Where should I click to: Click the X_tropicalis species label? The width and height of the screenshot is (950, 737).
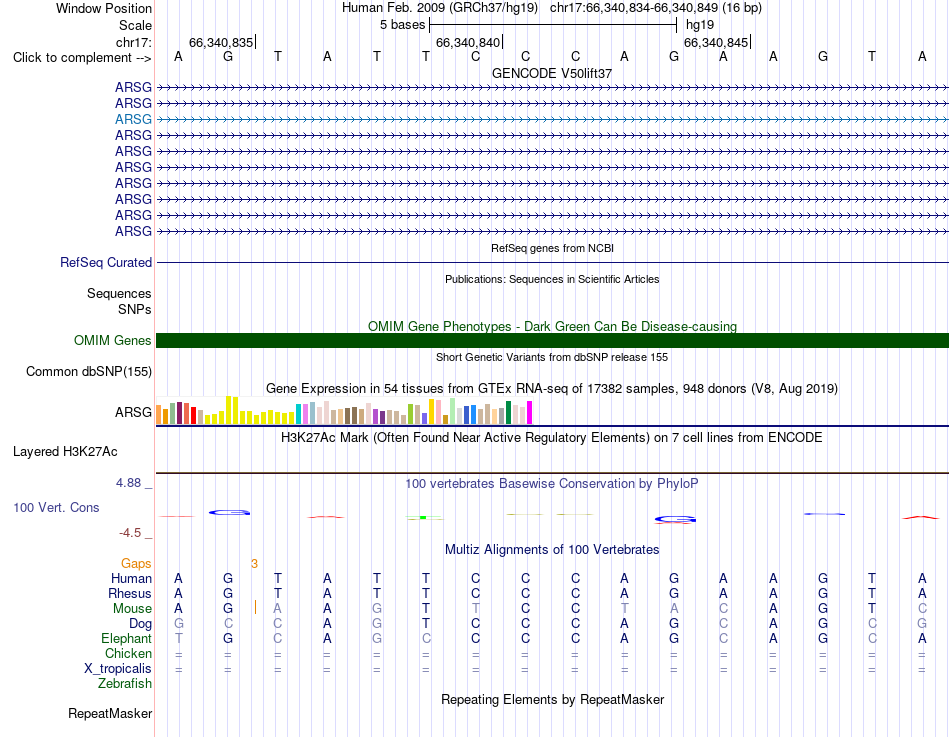(x=118, y=669)
